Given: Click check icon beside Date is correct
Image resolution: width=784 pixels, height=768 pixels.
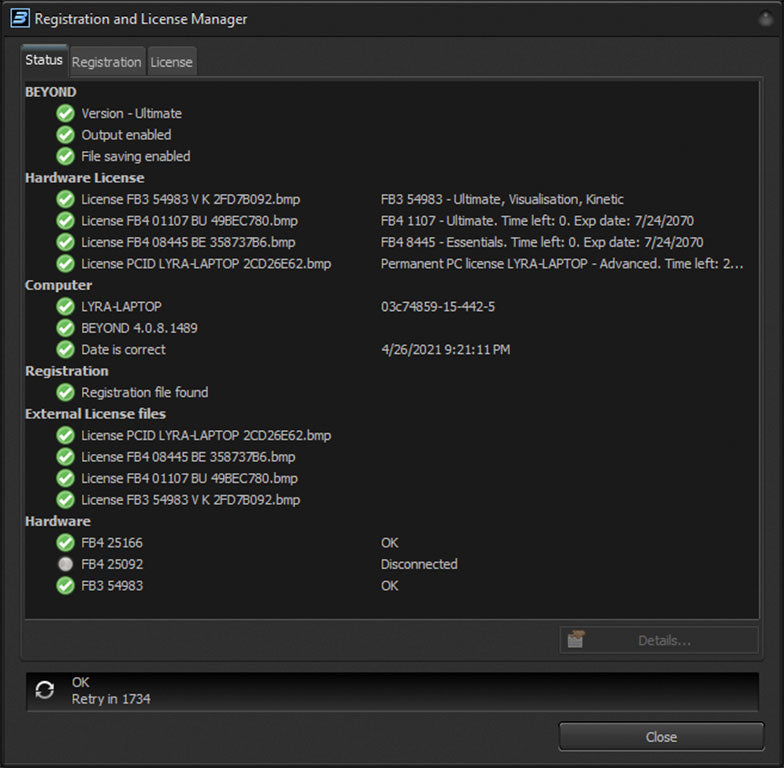Looking at the screenshot, I should click(x=66, y=350).
